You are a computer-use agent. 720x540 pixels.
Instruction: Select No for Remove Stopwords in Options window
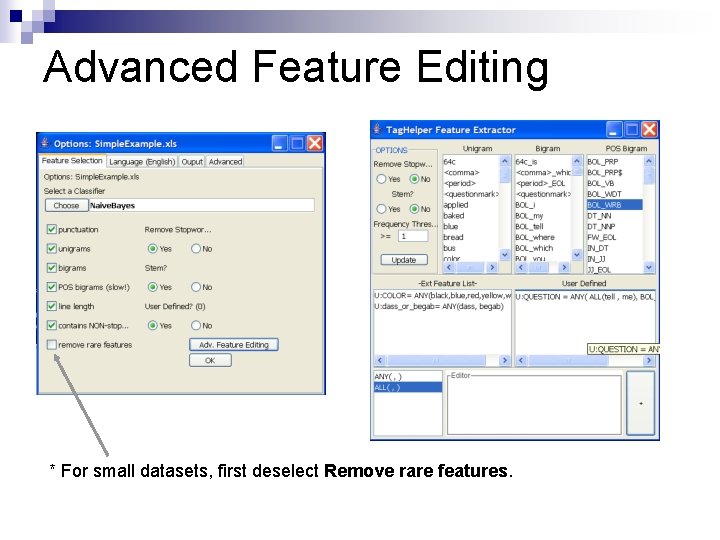tap(196, 248)
